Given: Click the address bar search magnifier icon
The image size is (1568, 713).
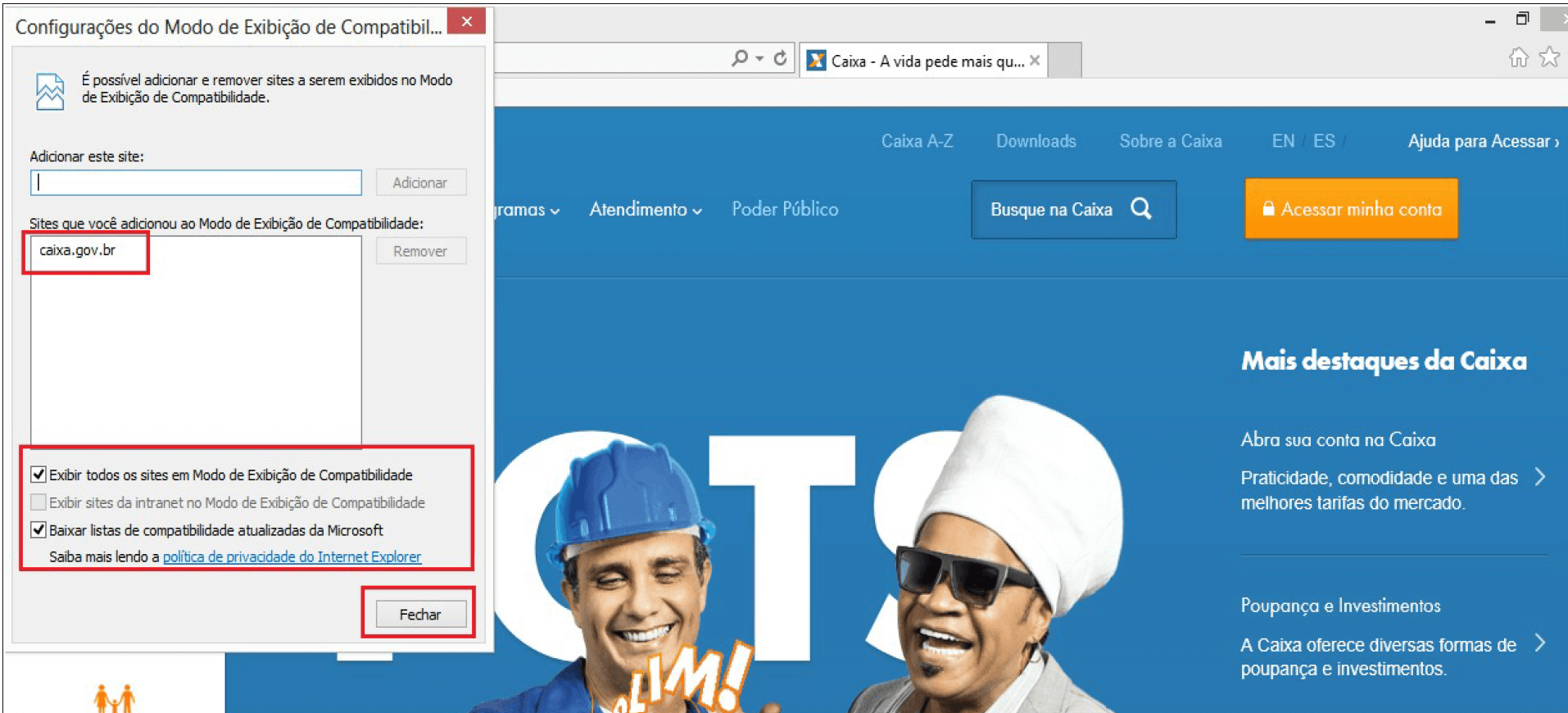Looking at the screenshot, I should pyautogui.click(x=740, y=58).
